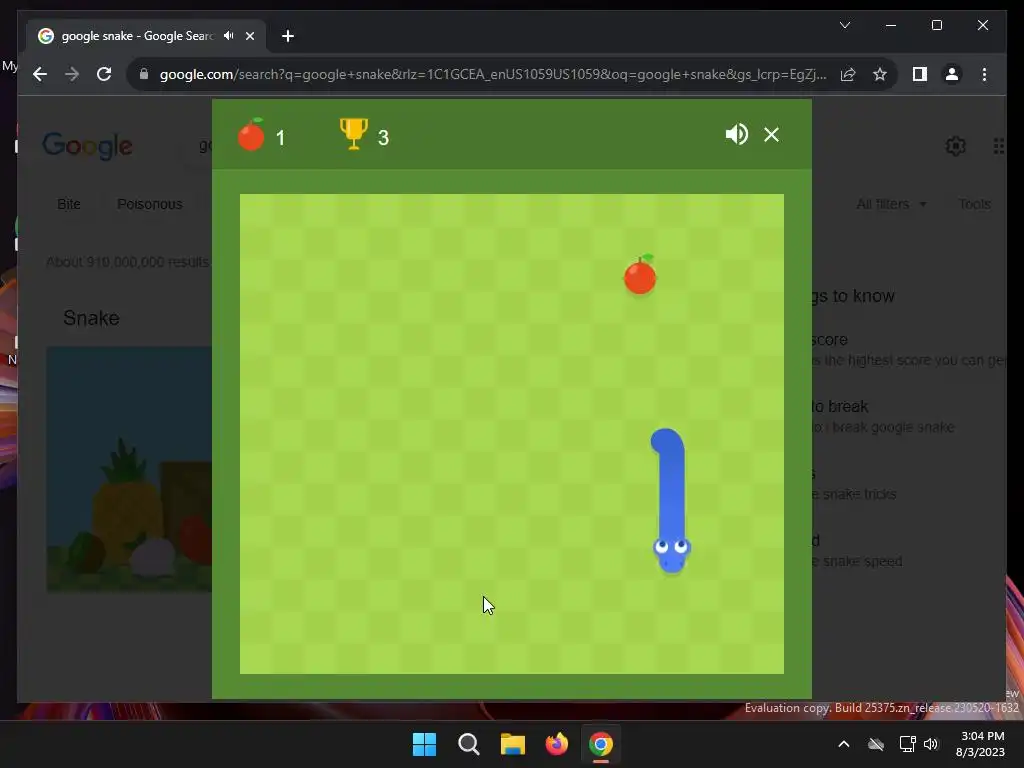Click the red apple on the board
1024x768 pixels.
tap(640, 275)
